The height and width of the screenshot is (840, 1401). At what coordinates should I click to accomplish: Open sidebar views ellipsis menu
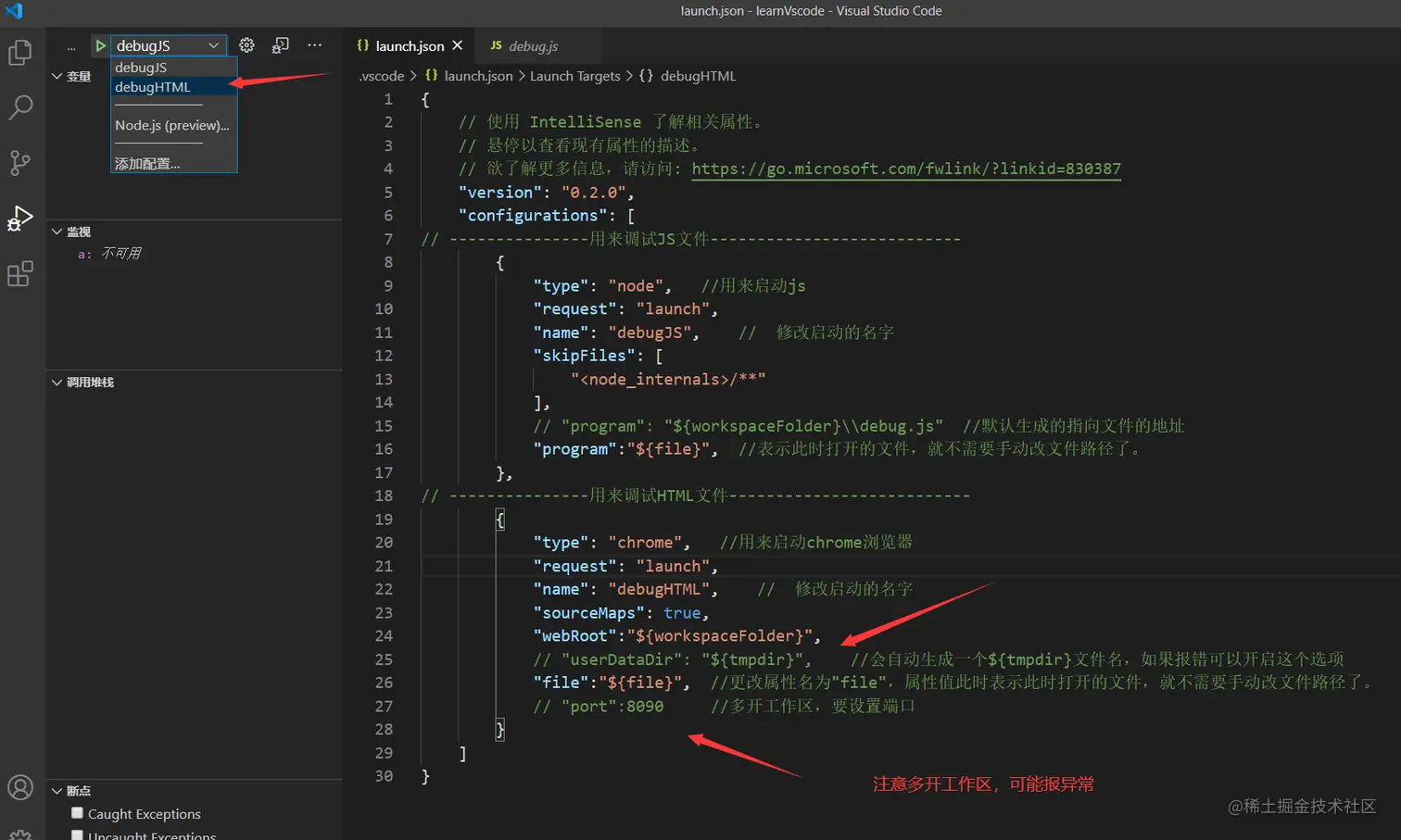[x=71, y=46]
